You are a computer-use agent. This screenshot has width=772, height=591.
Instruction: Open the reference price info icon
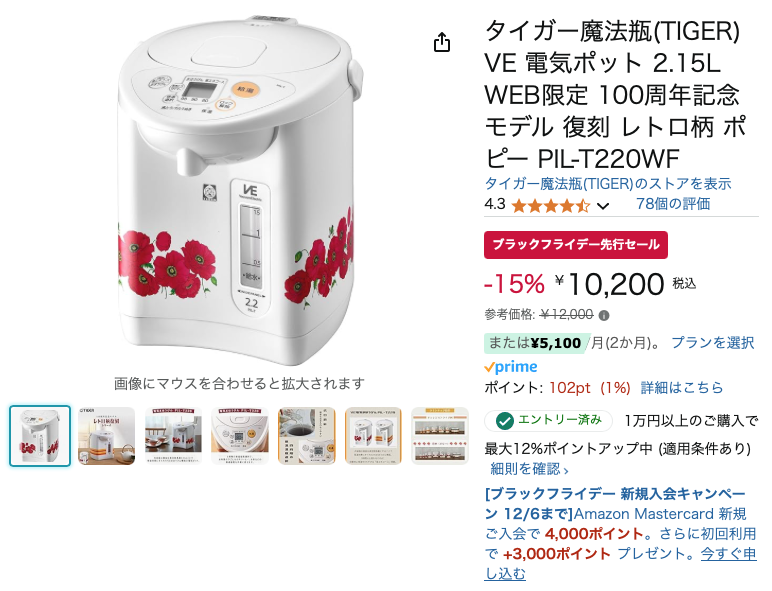click(604, 316)
